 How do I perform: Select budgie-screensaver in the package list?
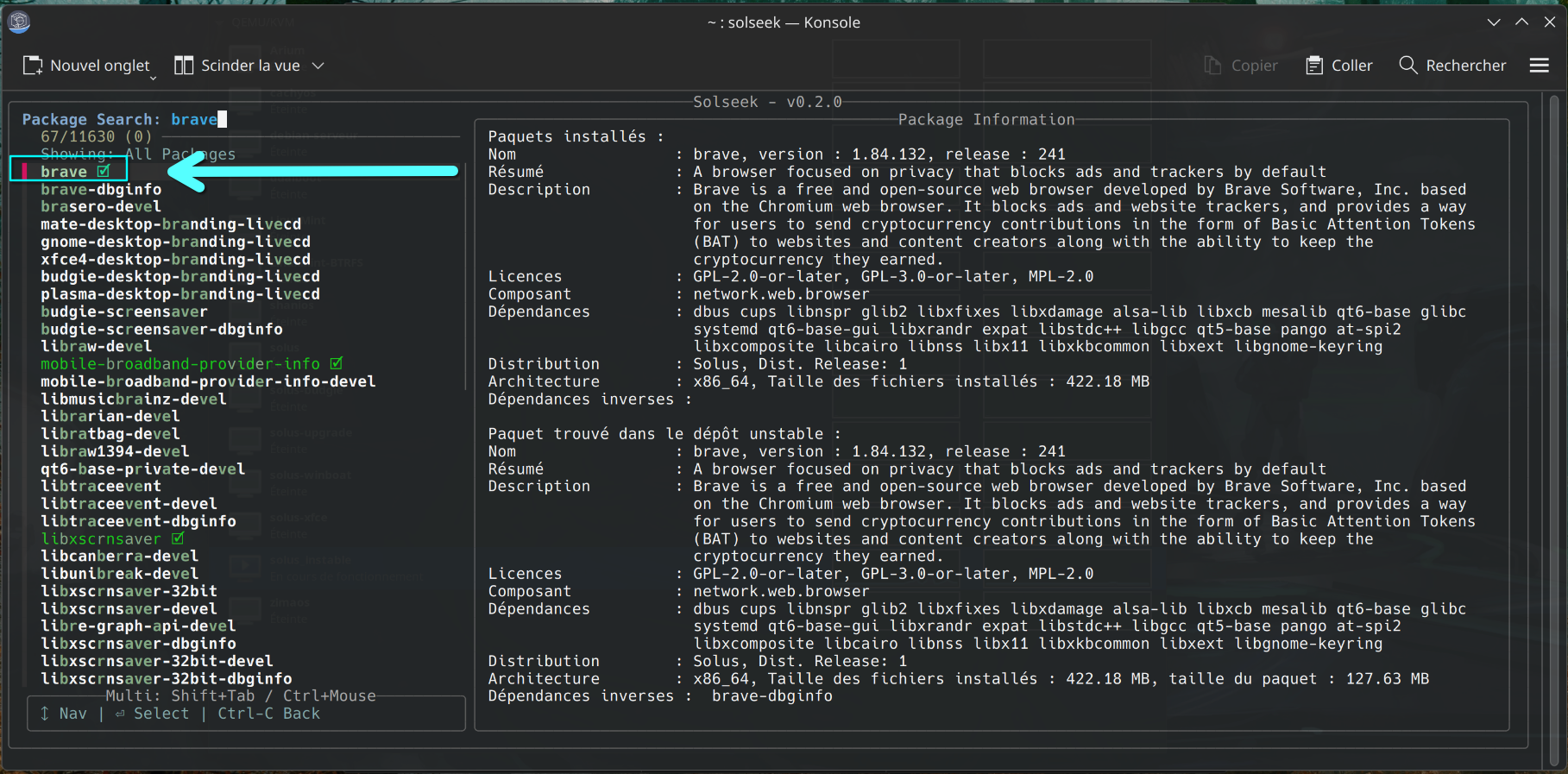124,311
